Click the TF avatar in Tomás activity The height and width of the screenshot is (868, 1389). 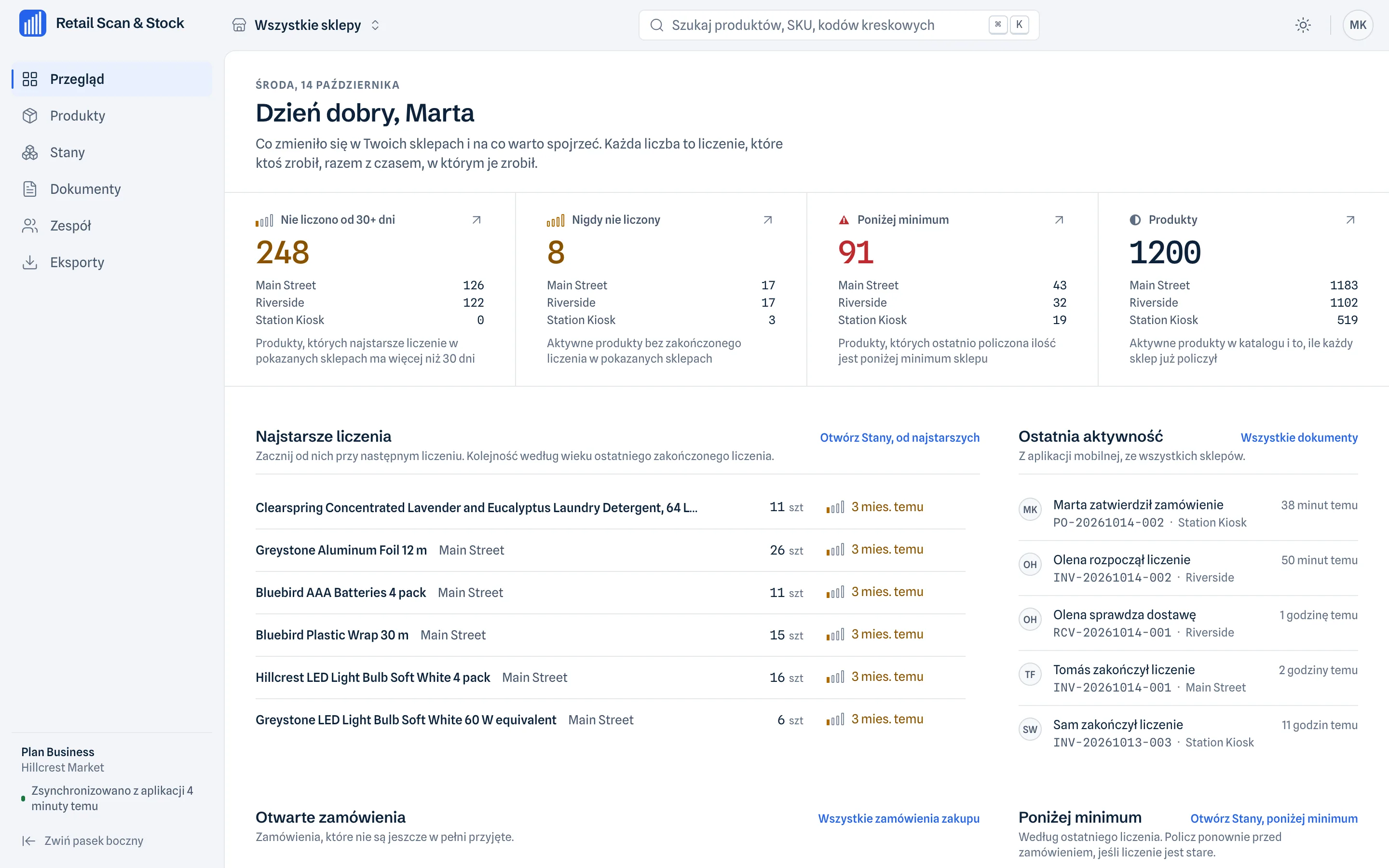1030,675
